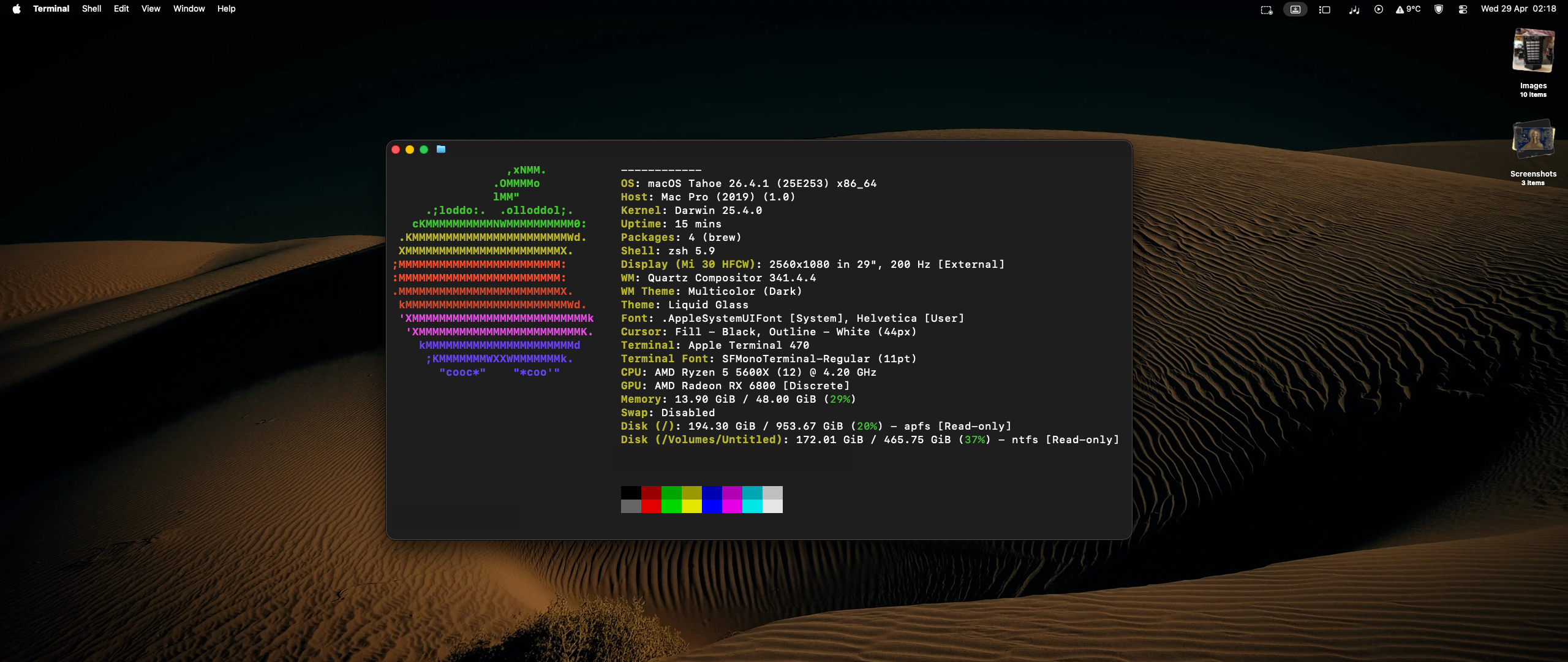Open the Help menu
Screen dimensions: 1568x662
pos(226,9)
